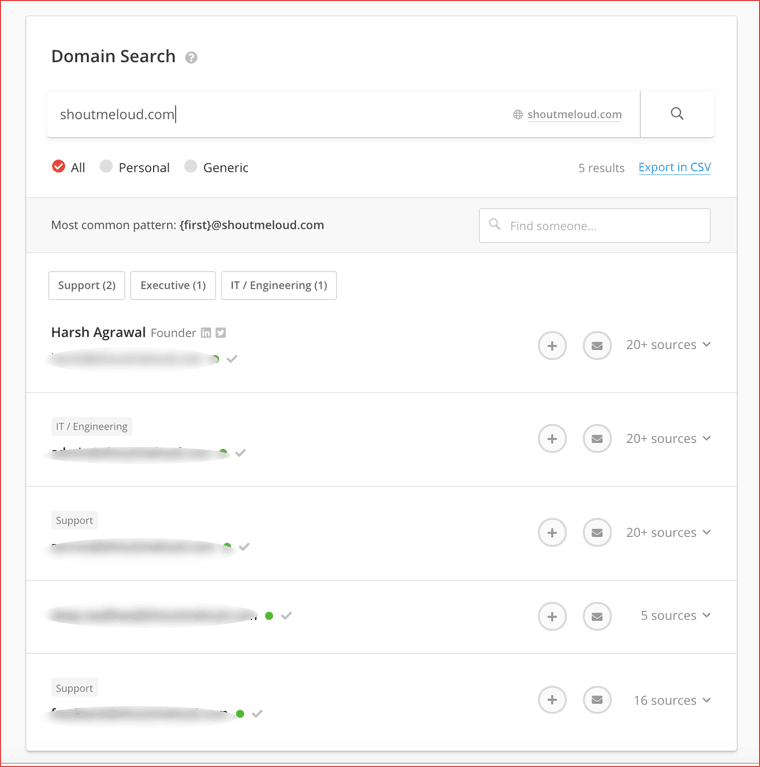Image resolution: width=760 pixels, height=767 pixels.
Task: Click envelope icon in IT / Engineering row
Action: (597, 439)
